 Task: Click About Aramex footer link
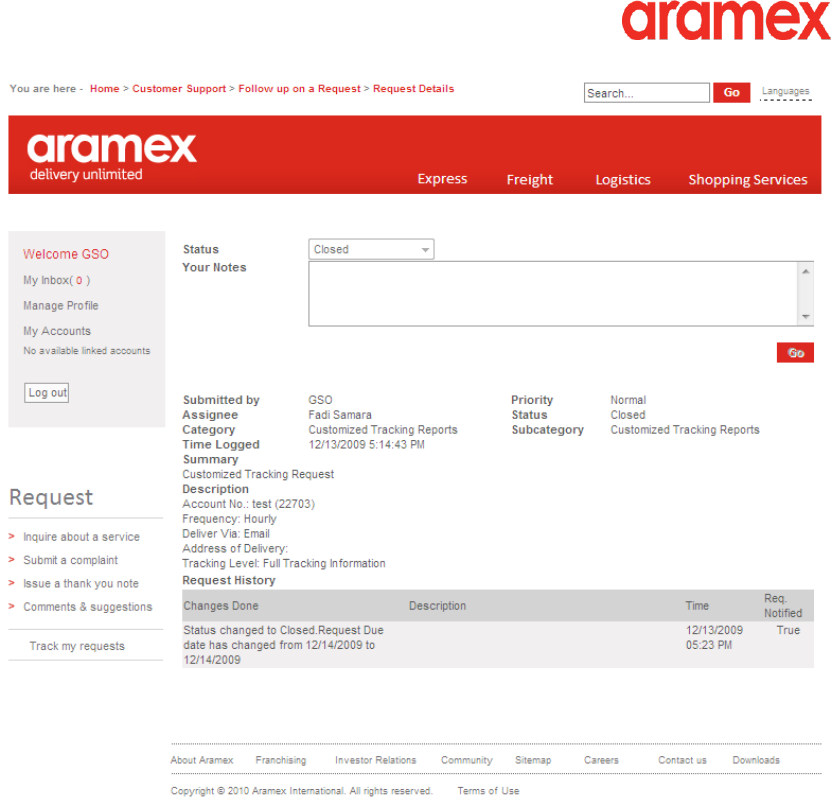click(202, 760)
